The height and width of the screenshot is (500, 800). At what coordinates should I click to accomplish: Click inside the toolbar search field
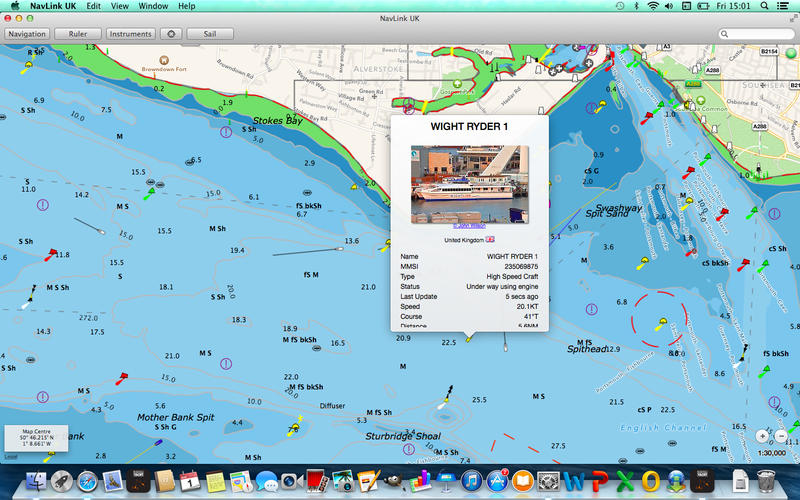click(757, 34)
